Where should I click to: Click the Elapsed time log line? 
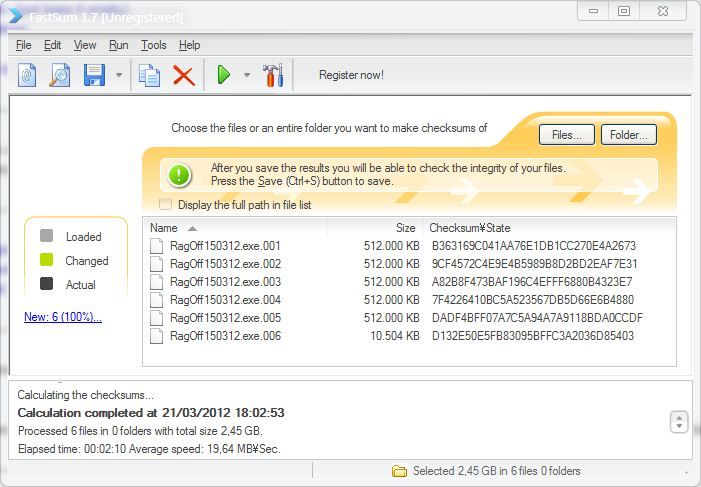tap(149, 449)
